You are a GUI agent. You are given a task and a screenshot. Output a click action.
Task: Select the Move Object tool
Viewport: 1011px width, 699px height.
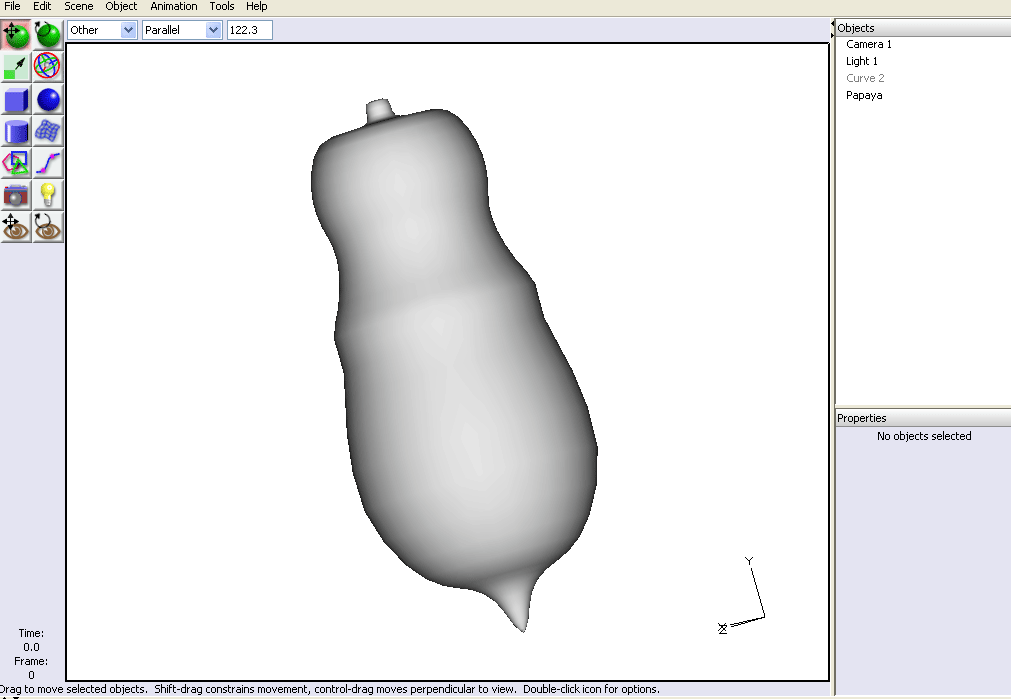[16, 35]
